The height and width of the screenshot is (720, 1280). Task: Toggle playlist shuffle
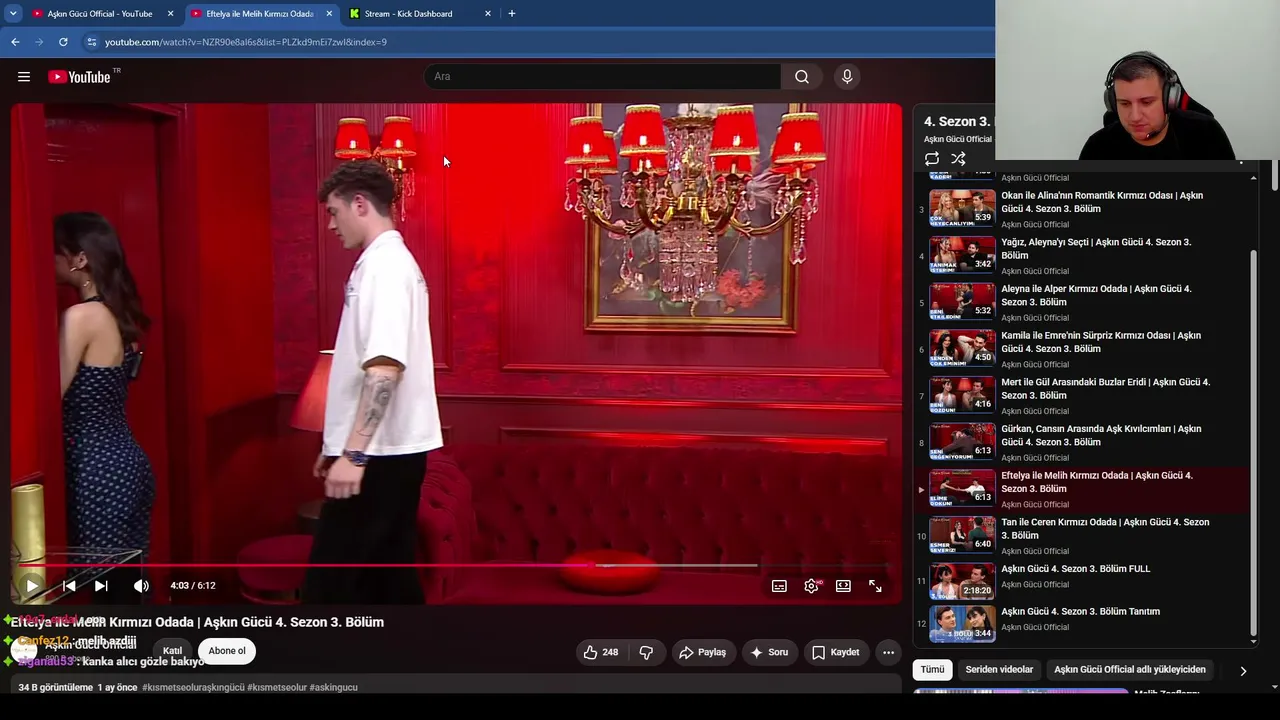[x=958, y=159]
